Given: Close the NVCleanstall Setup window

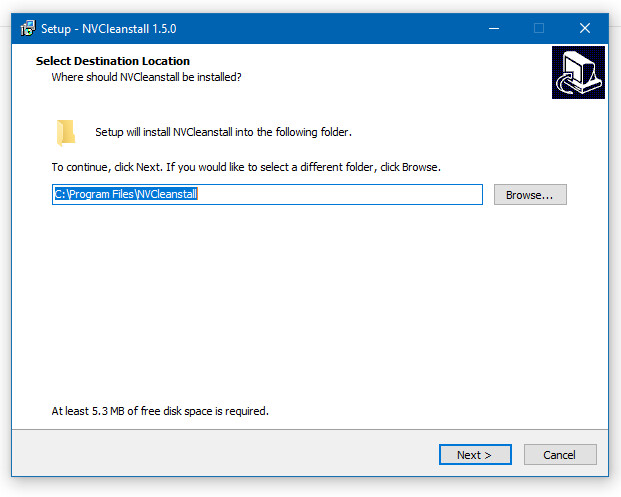Looking at the screenshot, I should pyautogui.click(x=585, y=28).
